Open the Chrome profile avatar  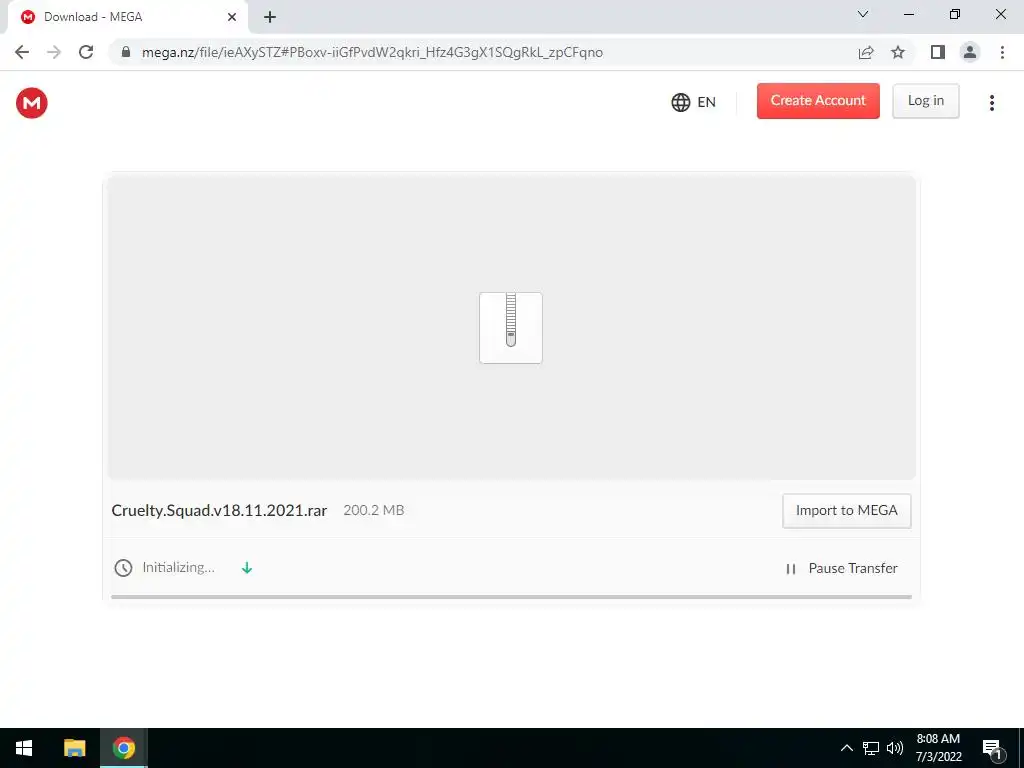970,52
